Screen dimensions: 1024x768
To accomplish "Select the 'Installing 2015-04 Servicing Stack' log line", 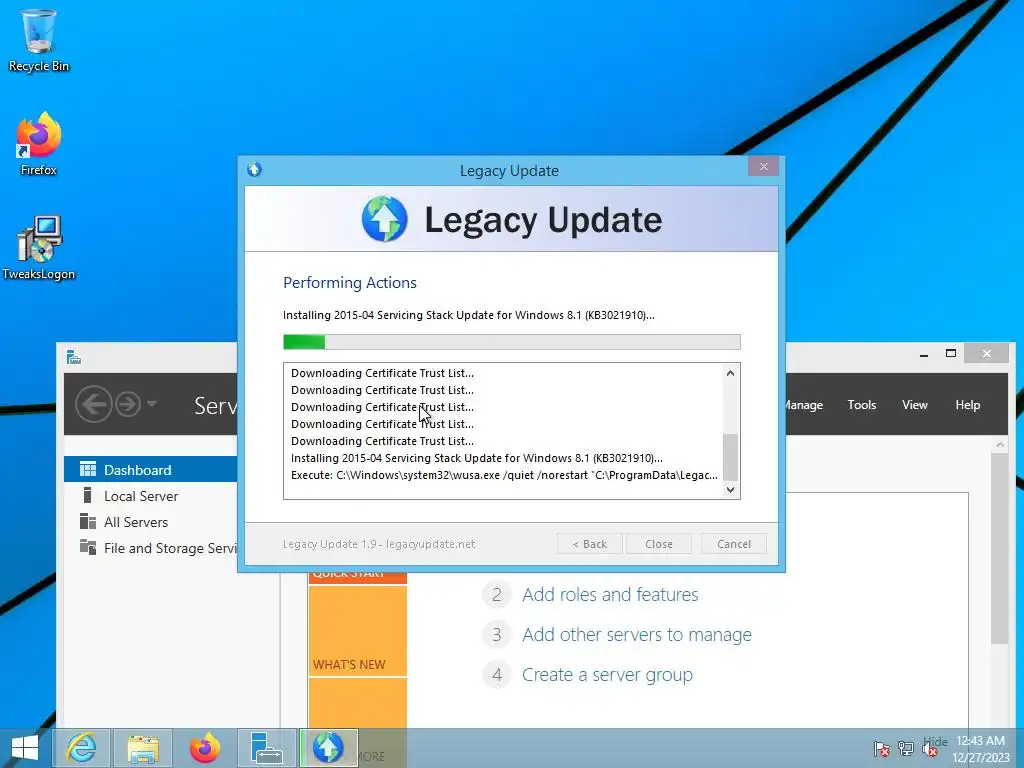I will tap(477, 458).
